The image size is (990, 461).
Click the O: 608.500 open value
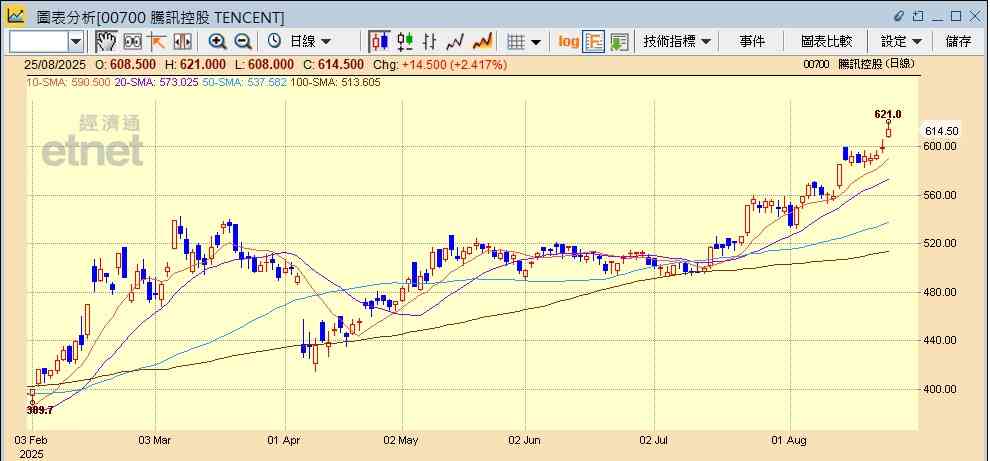tap(126, 64)
